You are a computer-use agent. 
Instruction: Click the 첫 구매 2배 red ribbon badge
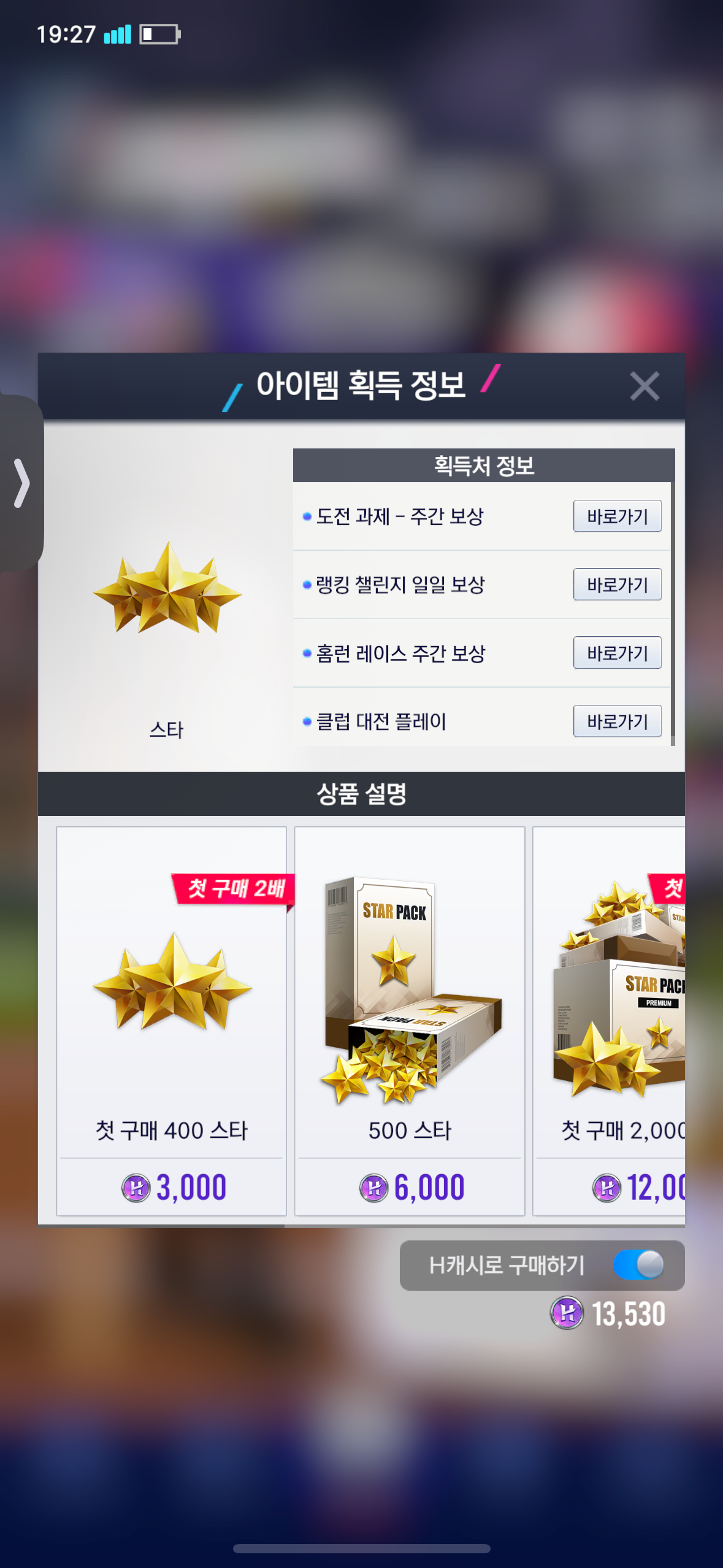click(232, 889)
